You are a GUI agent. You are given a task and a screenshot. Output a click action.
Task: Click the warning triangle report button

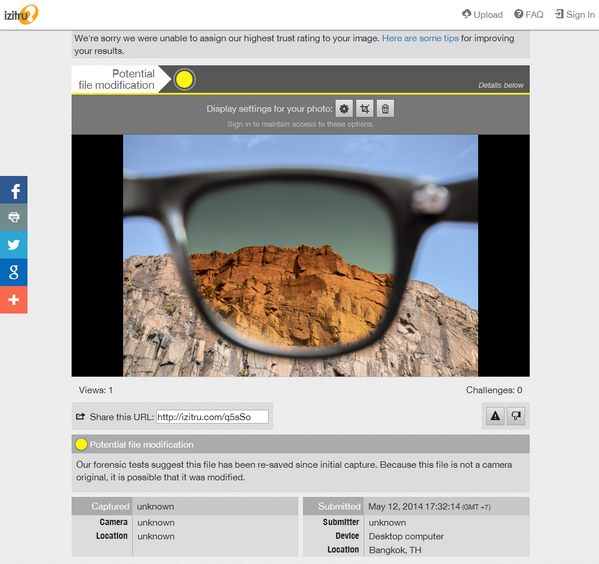[495, 416]
